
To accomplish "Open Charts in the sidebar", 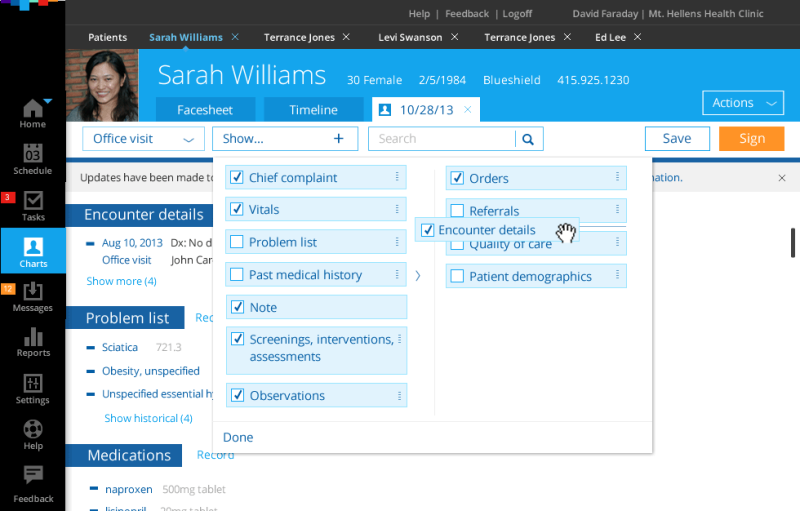I will pyautogui.click(x=33, y=251).
